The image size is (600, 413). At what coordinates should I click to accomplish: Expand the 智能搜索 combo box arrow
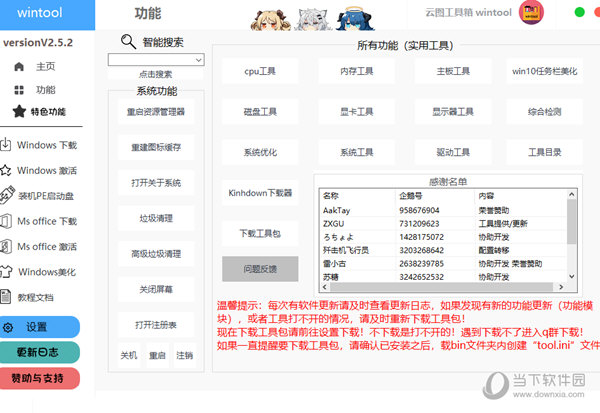[x=199, y=60]
